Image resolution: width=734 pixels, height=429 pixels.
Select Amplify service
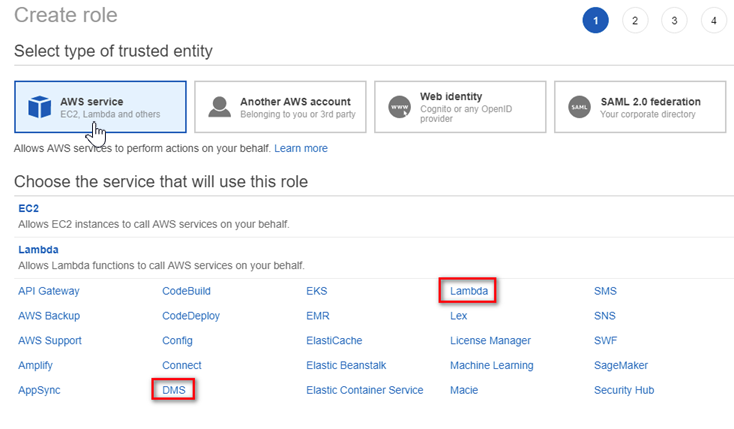click(x=36, y=365)
